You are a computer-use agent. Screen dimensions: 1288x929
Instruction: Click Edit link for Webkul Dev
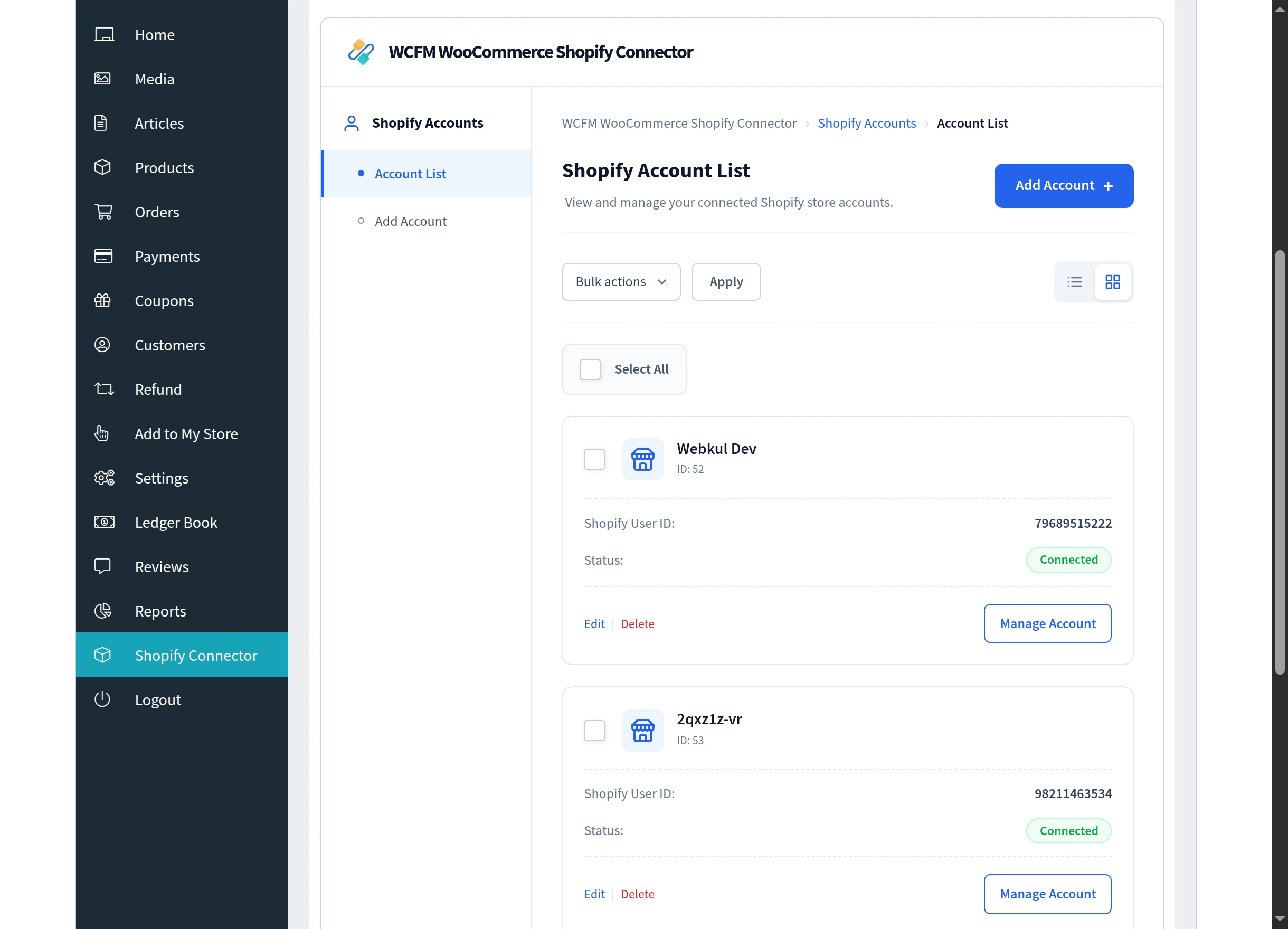click(x=594, y=623)
